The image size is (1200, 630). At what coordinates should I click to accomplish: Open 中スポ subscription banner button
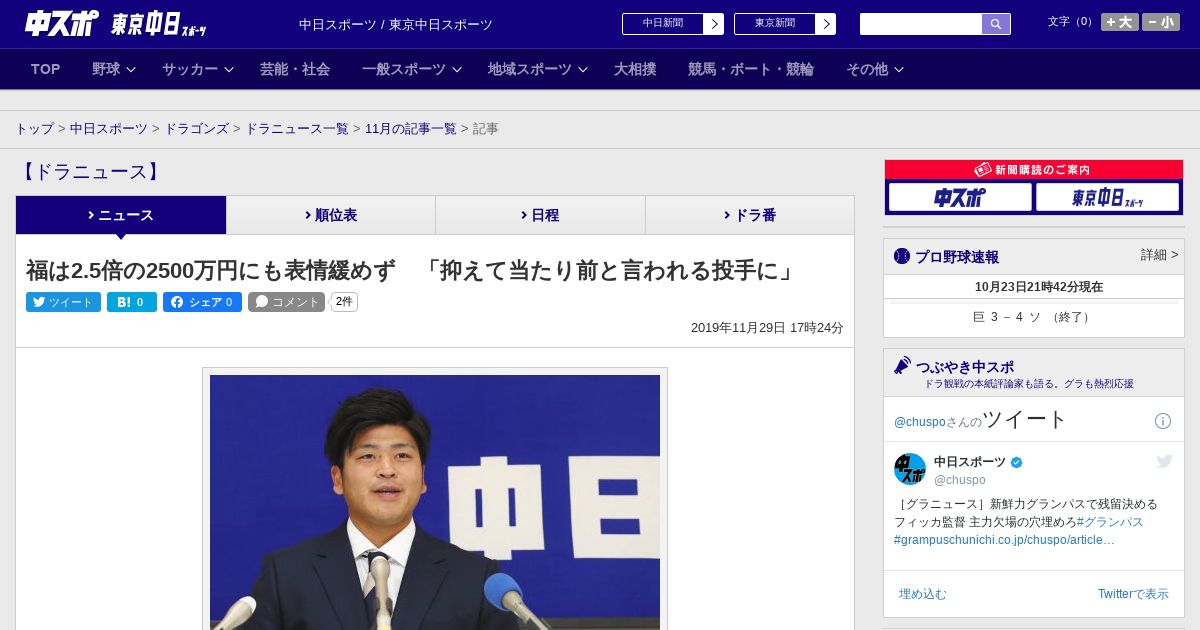960,198
